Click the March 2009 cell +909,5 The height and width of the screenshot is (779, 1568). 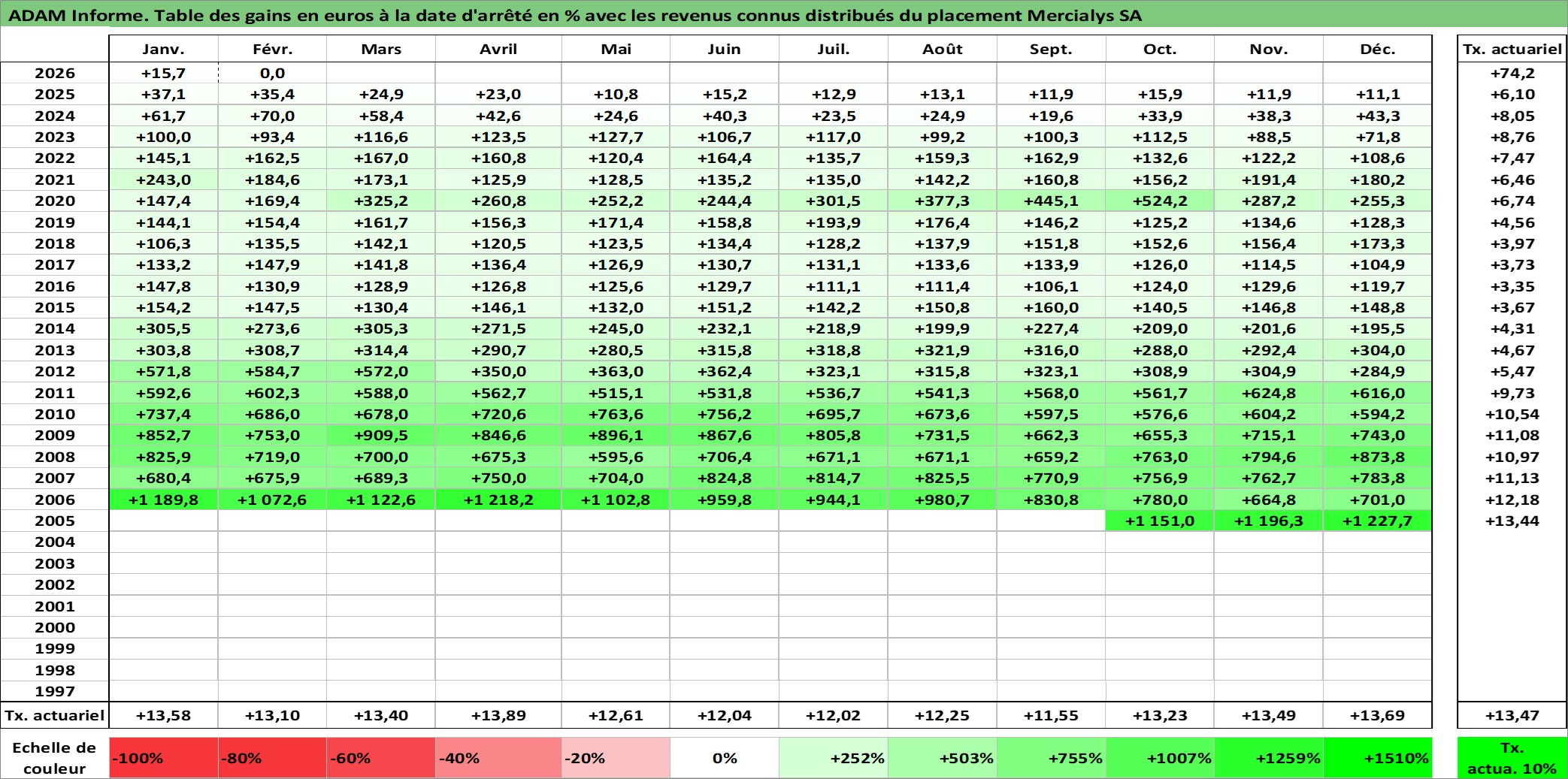point(380,435)
